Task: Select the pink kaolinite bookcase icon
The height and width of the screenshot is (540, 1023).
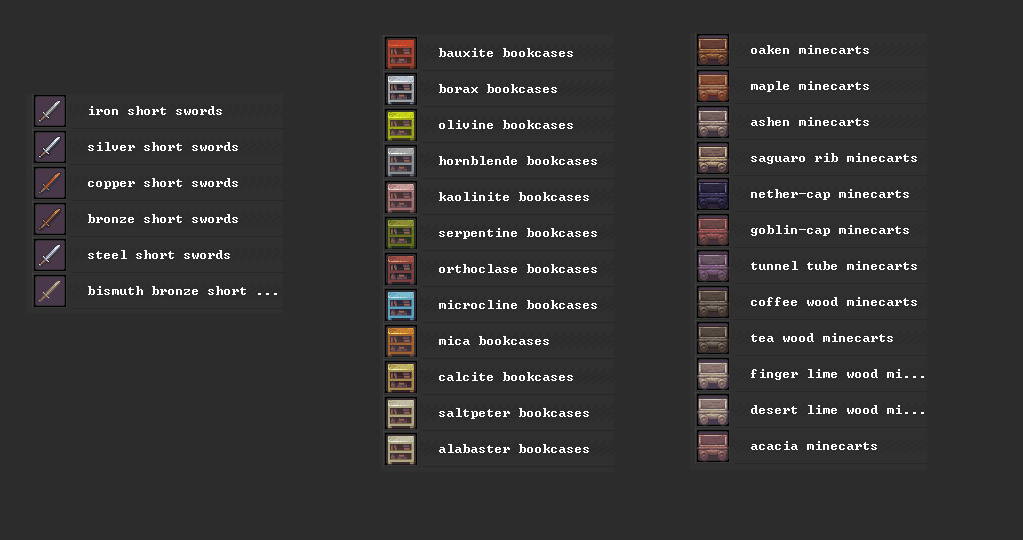Action: coord(401,196)
